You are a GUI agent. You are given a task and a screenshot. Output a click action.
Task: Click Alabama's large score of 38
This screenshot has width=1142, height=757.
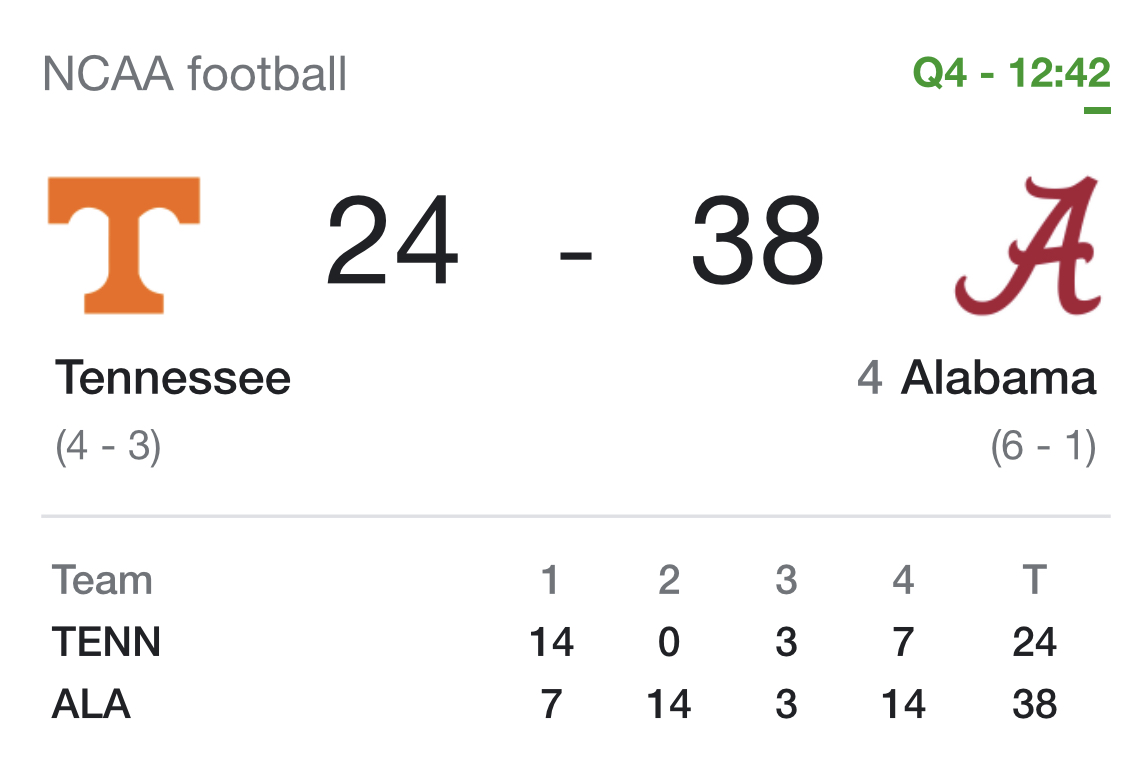pos(757,243)
